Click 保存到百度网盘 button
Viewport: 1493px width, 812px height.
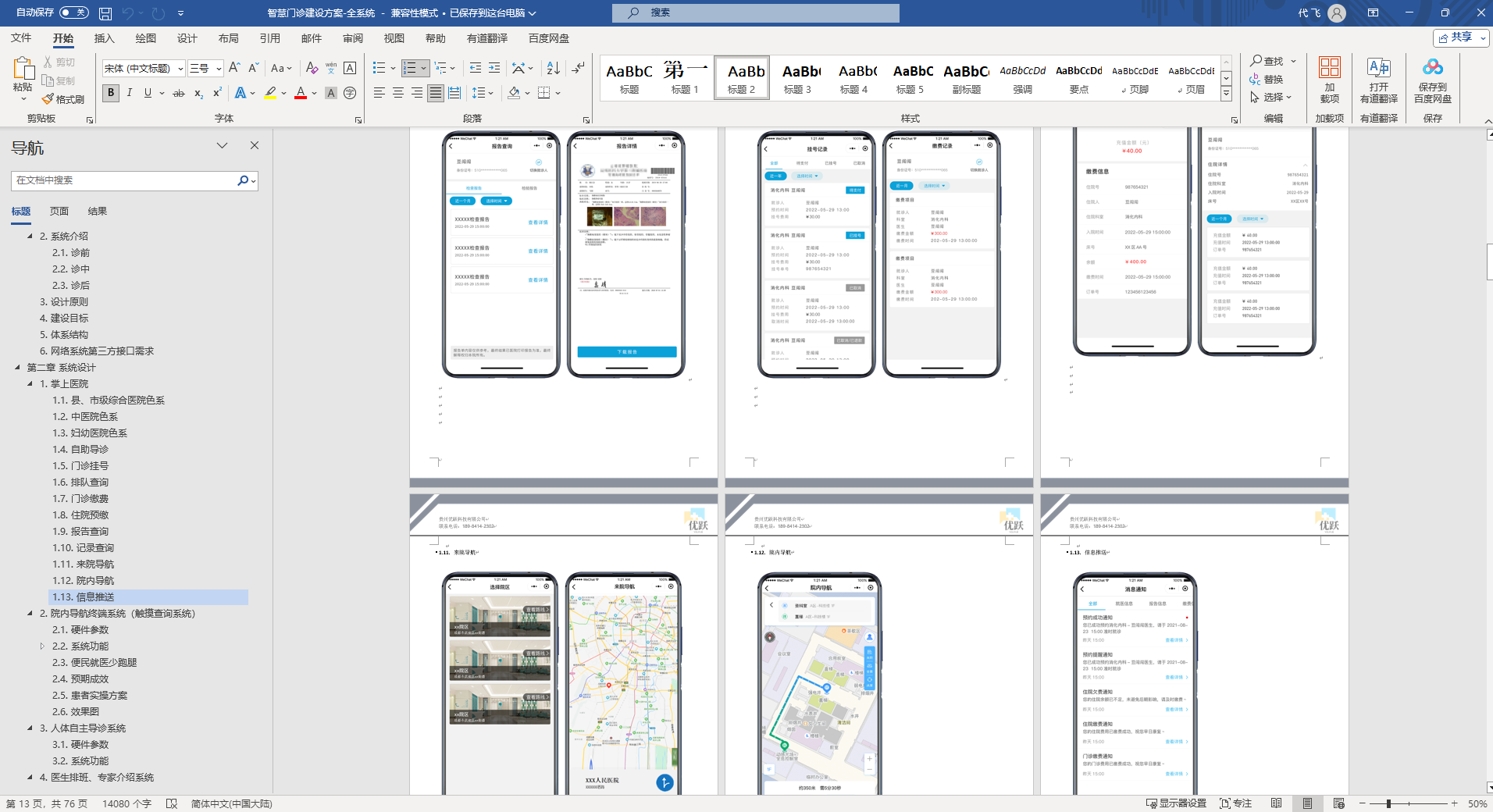tap(1432, 80)
